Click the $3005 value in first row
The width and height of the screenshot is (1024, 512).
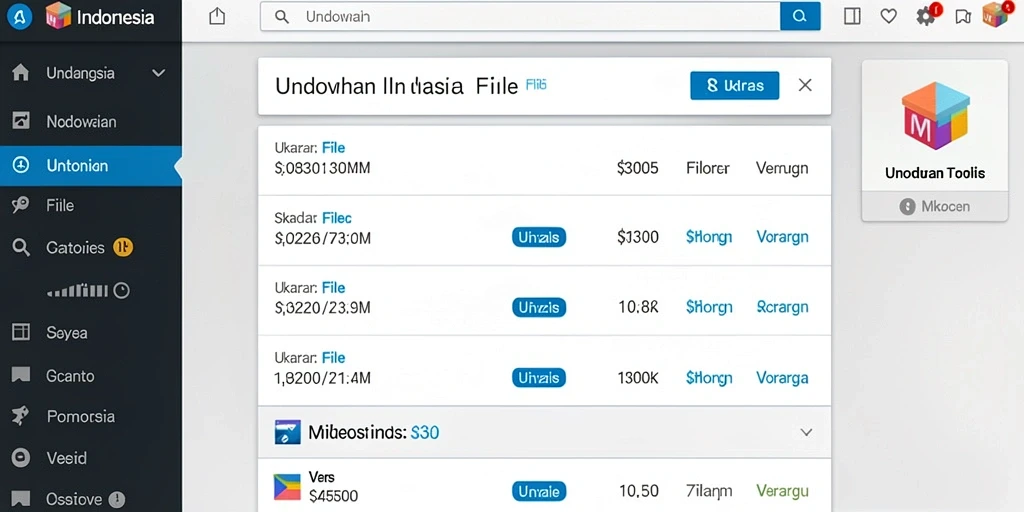(x=637, y=168)
